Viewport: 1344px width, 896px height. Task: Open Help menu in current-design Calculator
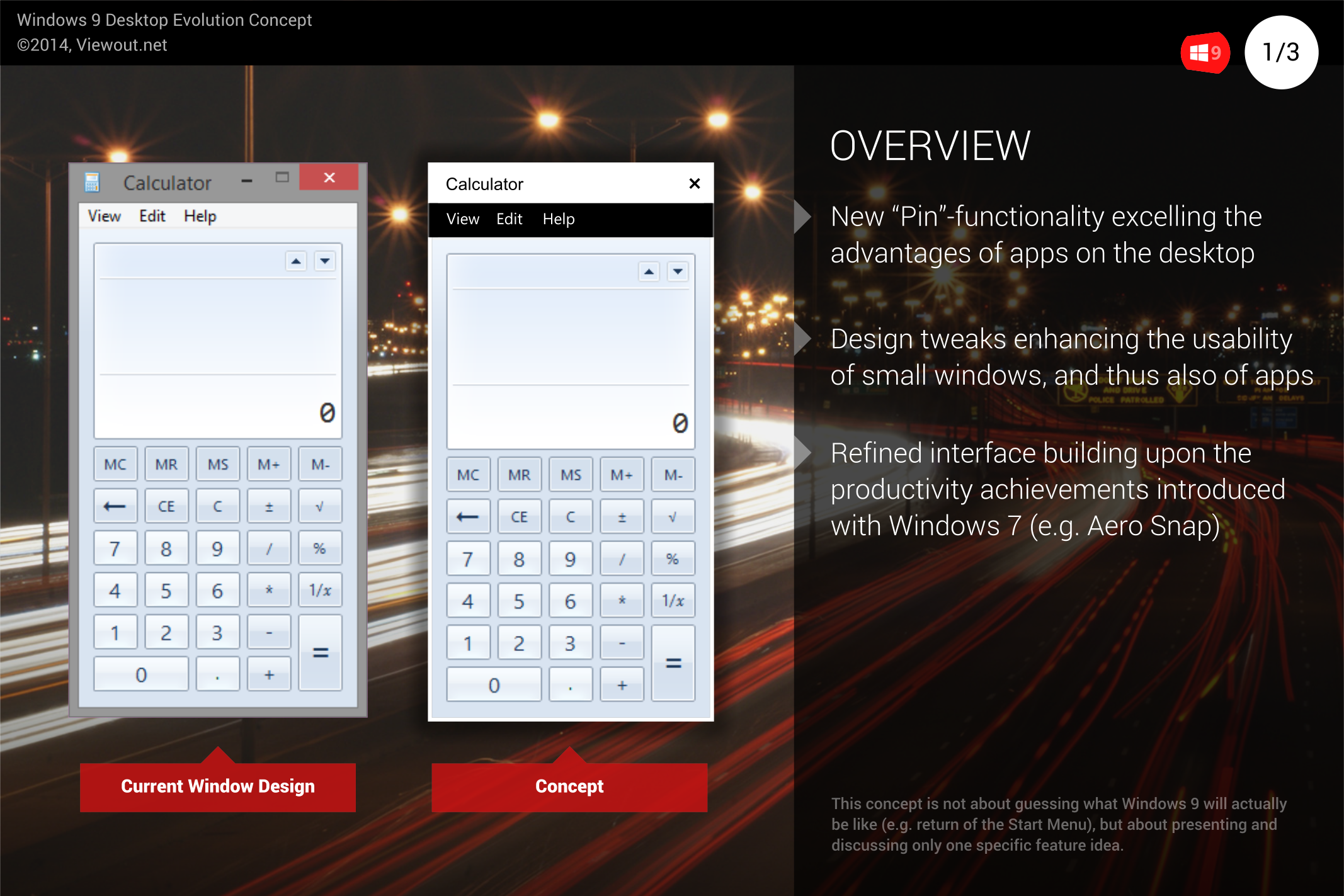coord(200,216)
